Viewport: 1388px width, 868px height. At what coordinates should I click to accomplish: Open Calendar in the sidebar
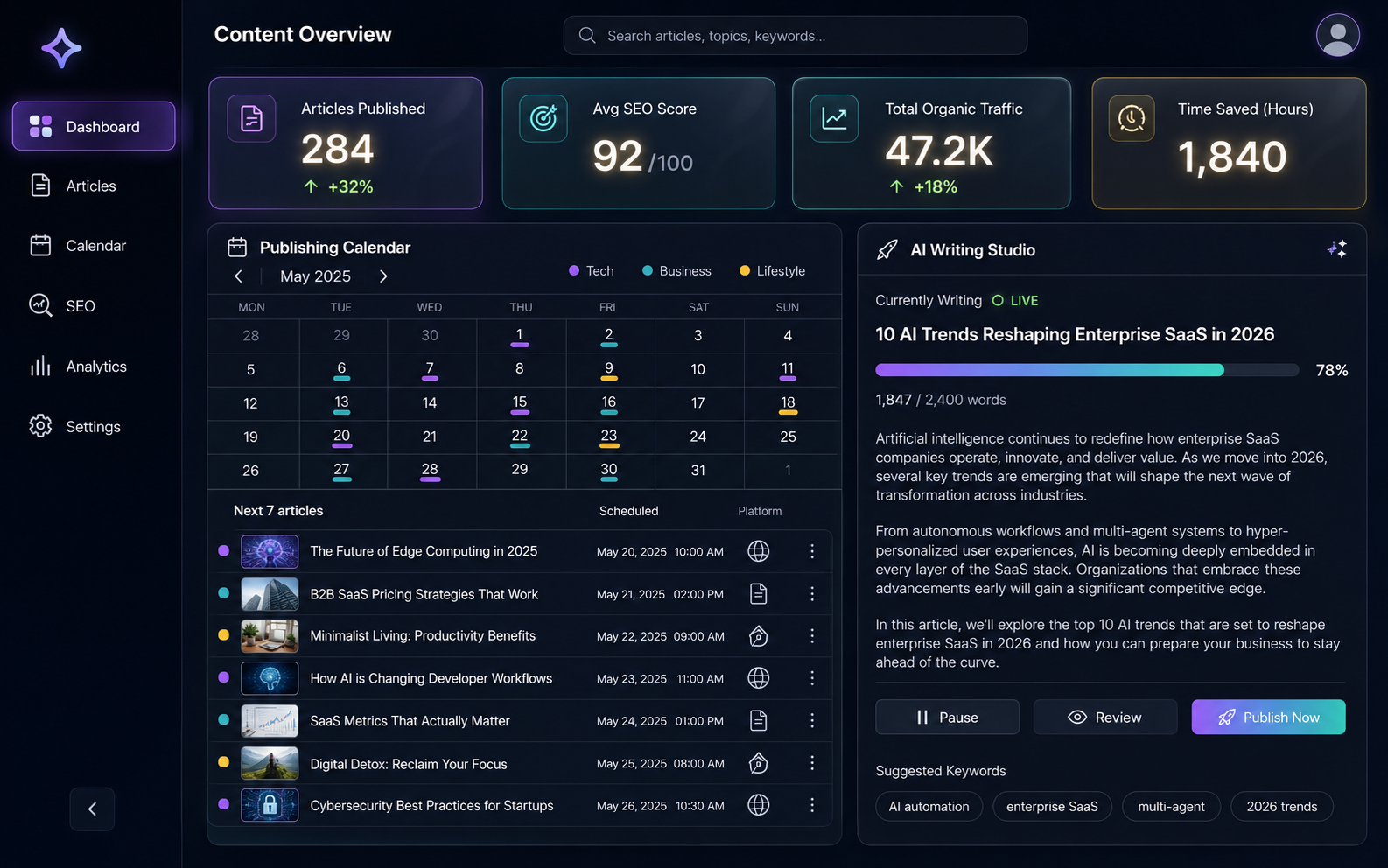click(94, 246)
